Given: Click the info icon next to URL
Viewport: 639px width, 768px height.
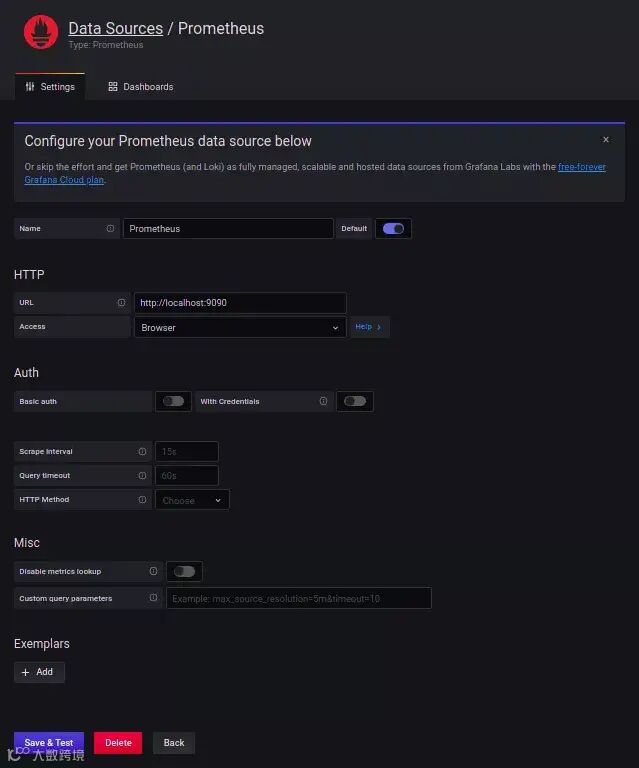Looking at the screenshot, I should click(121, 303).
